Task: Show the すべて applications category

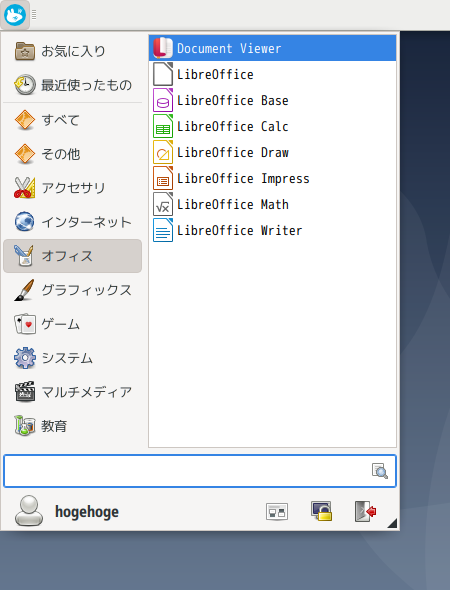Action: [73, 120]
